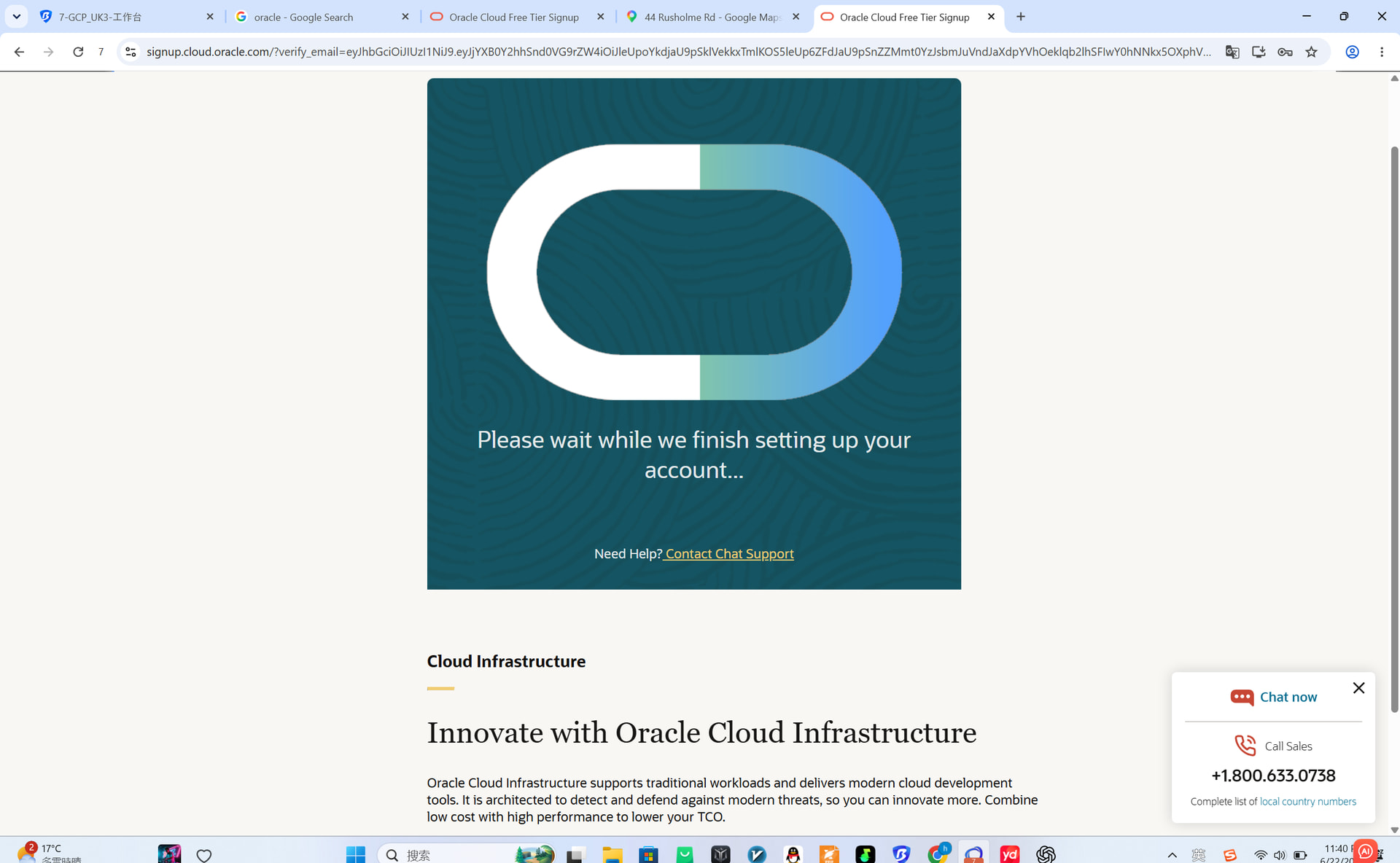The width and height of the screenshot is (1400, 863).
Task: Show hidden system tray icons
Action: click(1172, 855)
